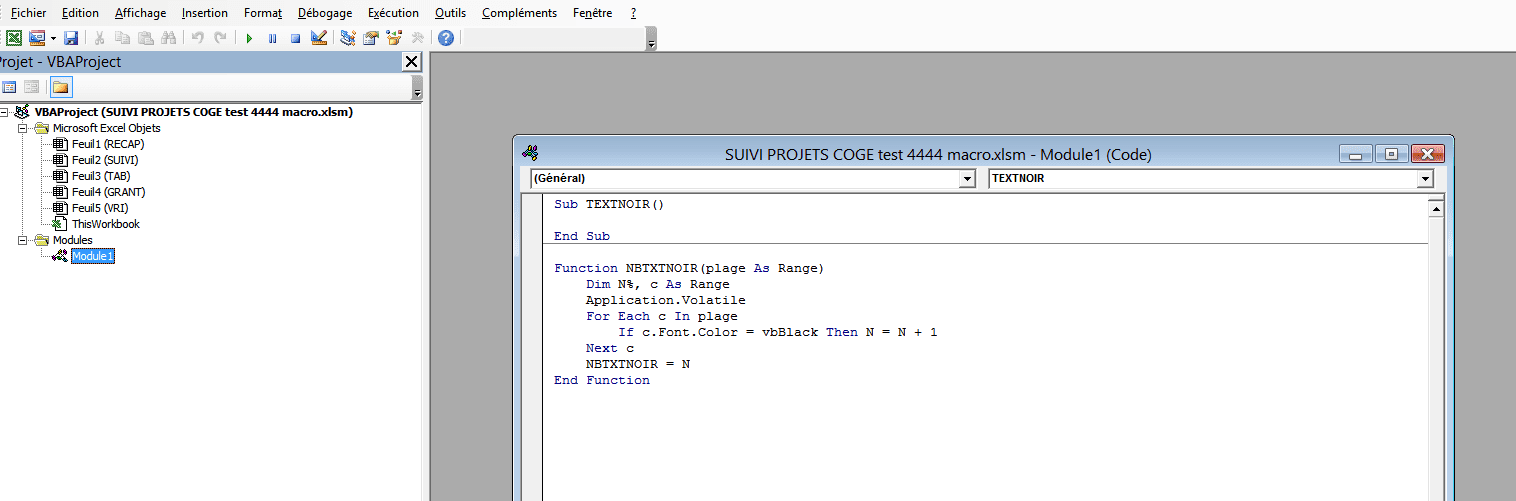
Task: Click View Code icon in project pane
Action: tap(9, 87)
